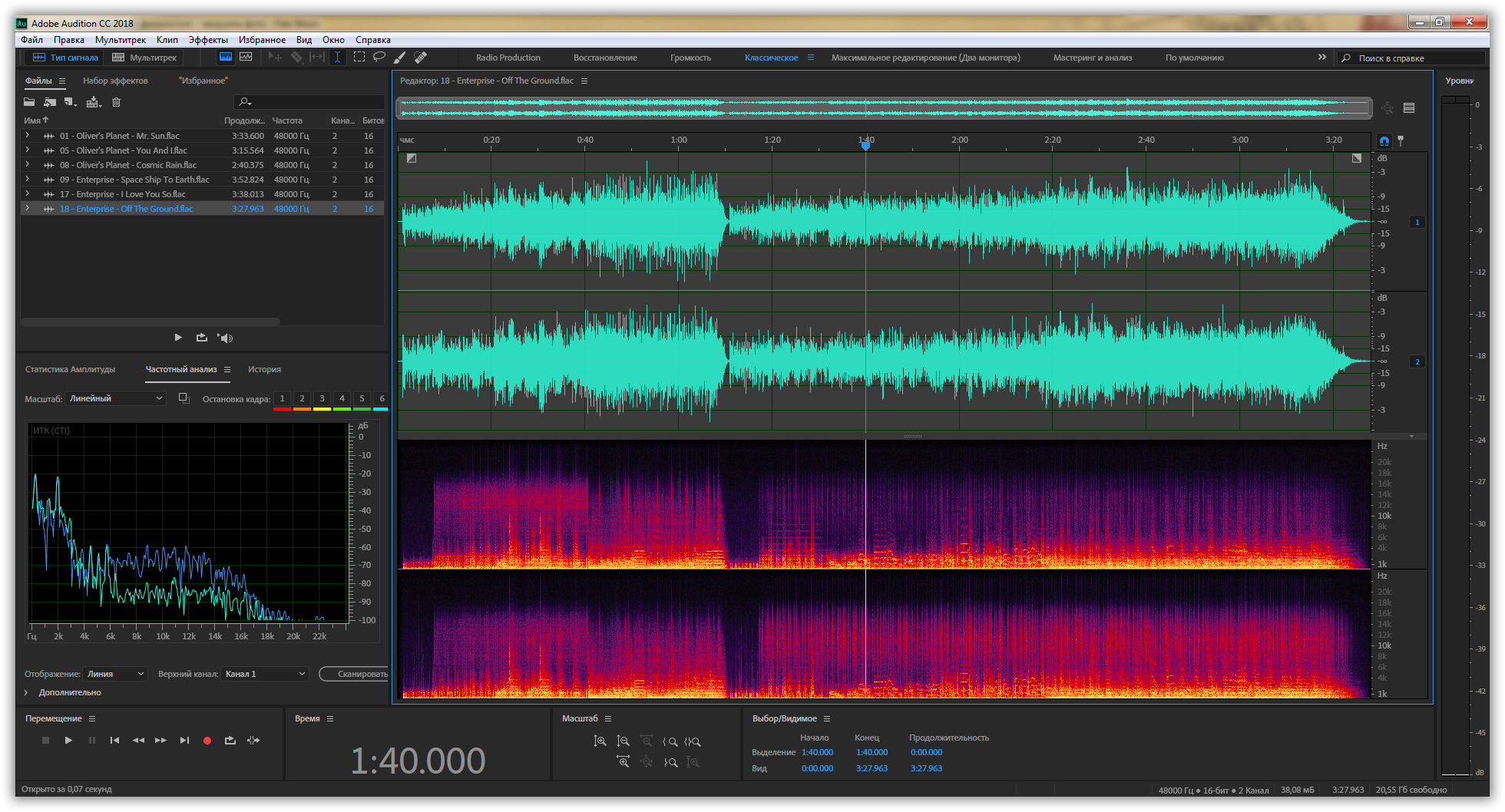1505x812 pixels.
Task: Open New File dropdown icon in Files panel
Action: (x=71, y=102)
